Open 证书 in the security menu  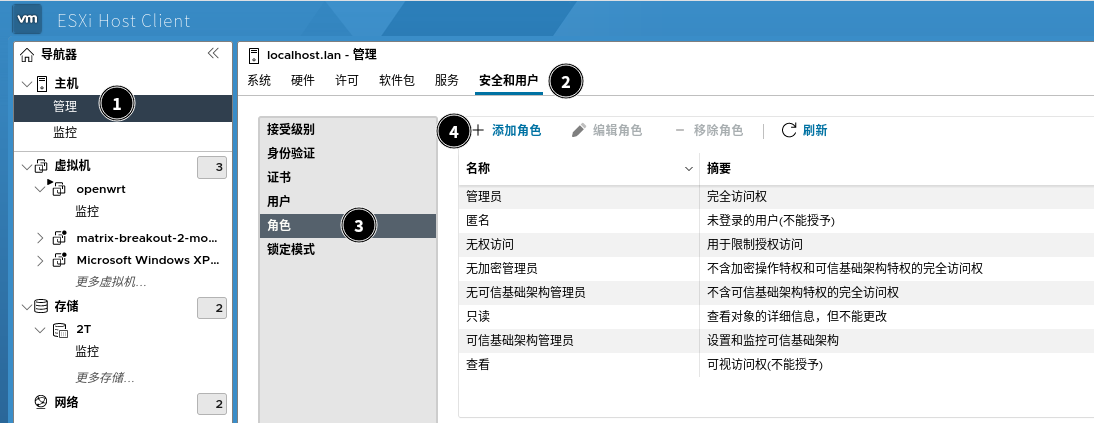click(347, 177)
